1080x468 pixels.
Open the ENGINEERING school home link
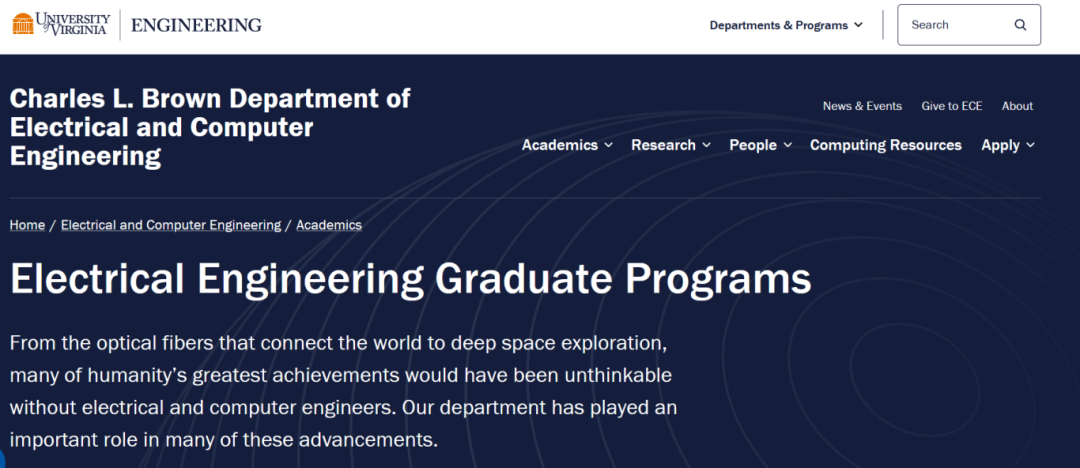[196, 25]
